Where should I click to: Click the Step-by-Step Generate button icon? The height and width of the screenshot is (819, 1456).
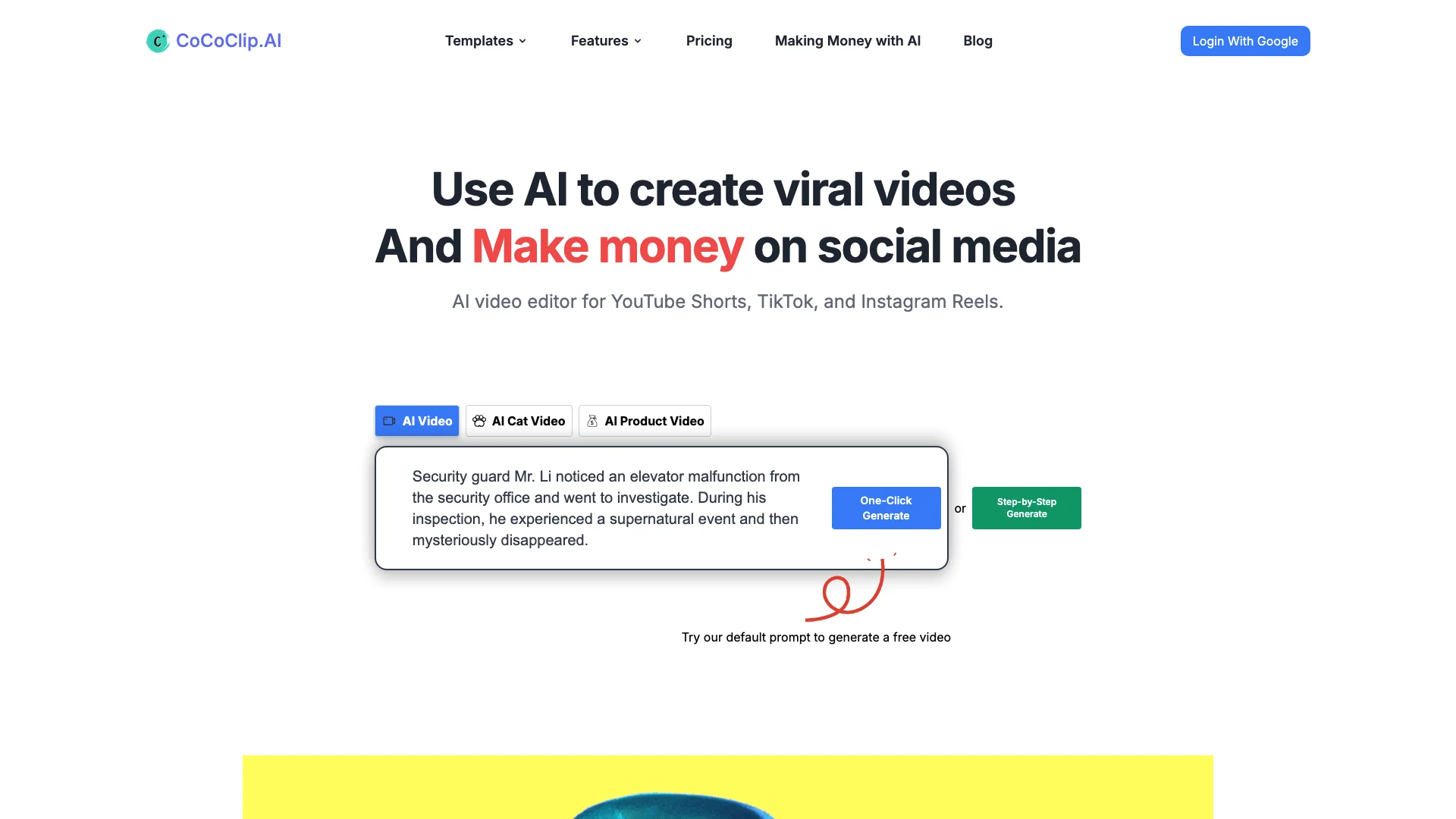(1026, 507)
